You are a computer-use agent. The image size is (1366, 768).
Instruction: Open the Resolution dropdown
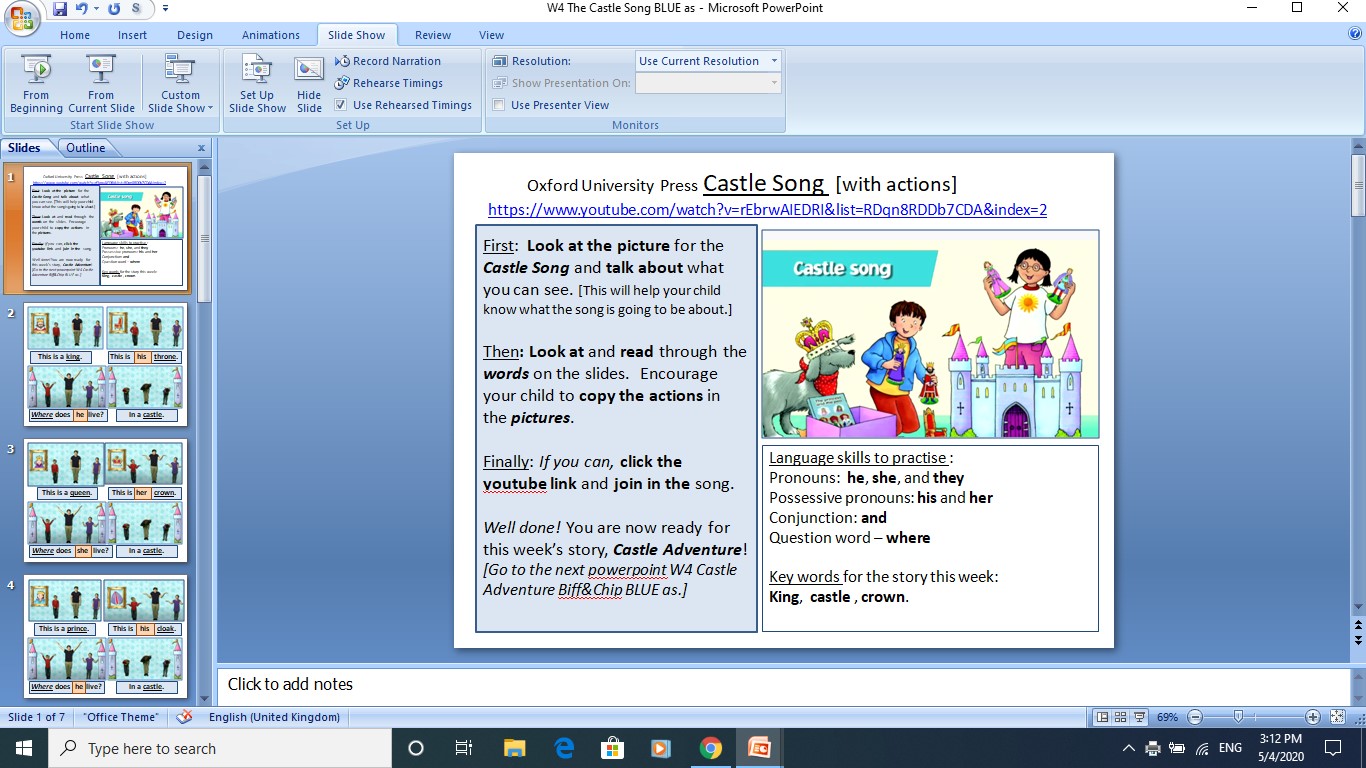click(x=708, y=61)
